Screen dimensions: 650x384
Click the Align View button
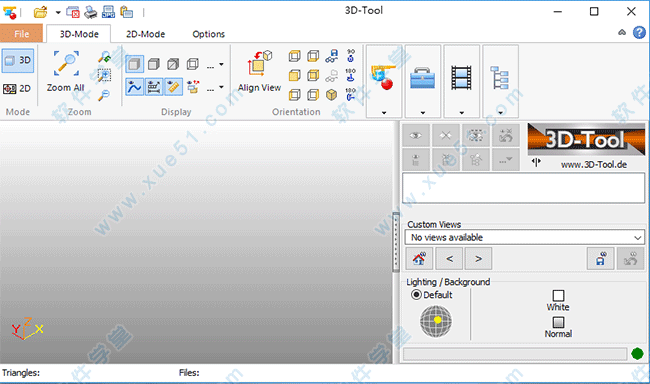(x=259, y=71)
